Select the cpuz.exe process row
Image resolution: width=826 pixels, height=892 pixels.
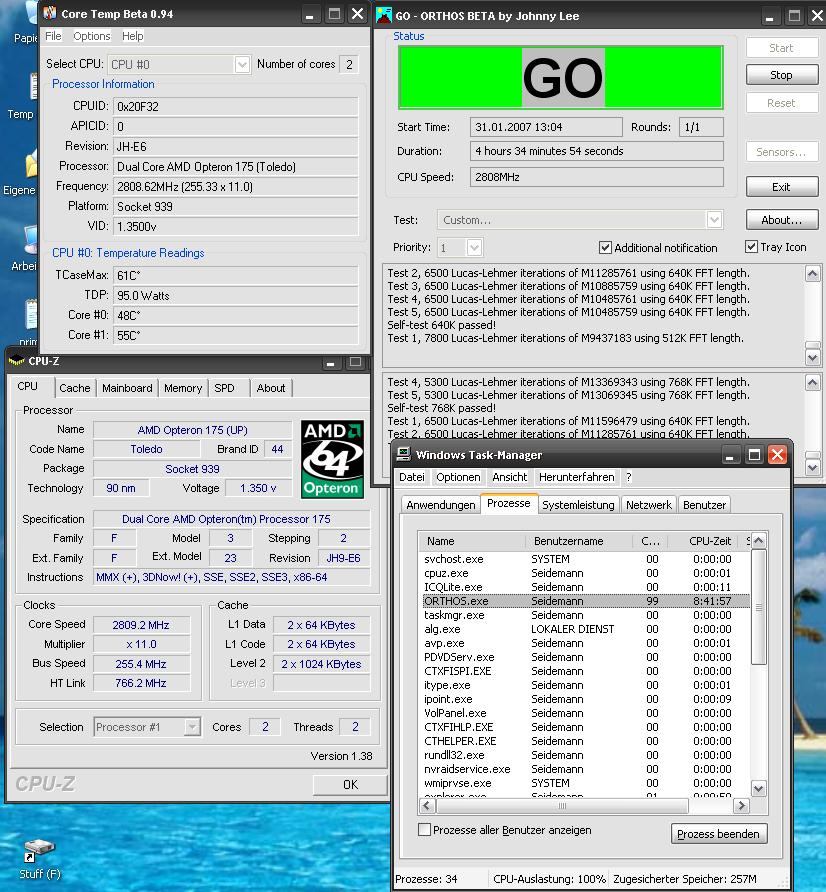pyautogui.click(x=585, y=573)
